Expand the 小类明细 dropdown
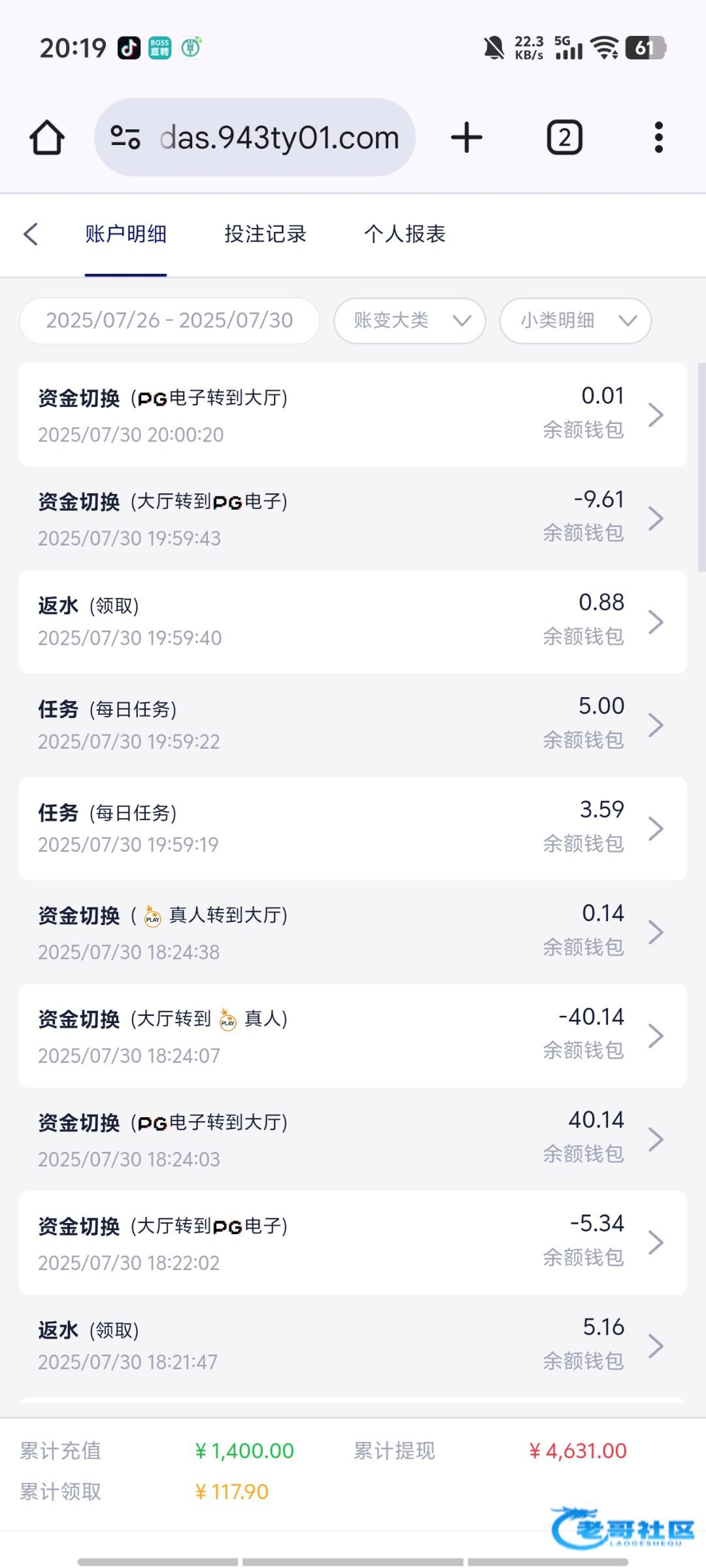Viewport: 706px width, 1568px height. click(575, 321)
